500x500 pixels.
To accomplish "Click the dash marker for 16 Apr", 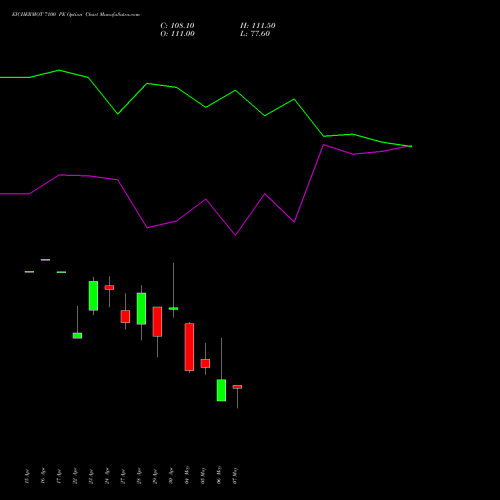I will [x=45, y=260].
